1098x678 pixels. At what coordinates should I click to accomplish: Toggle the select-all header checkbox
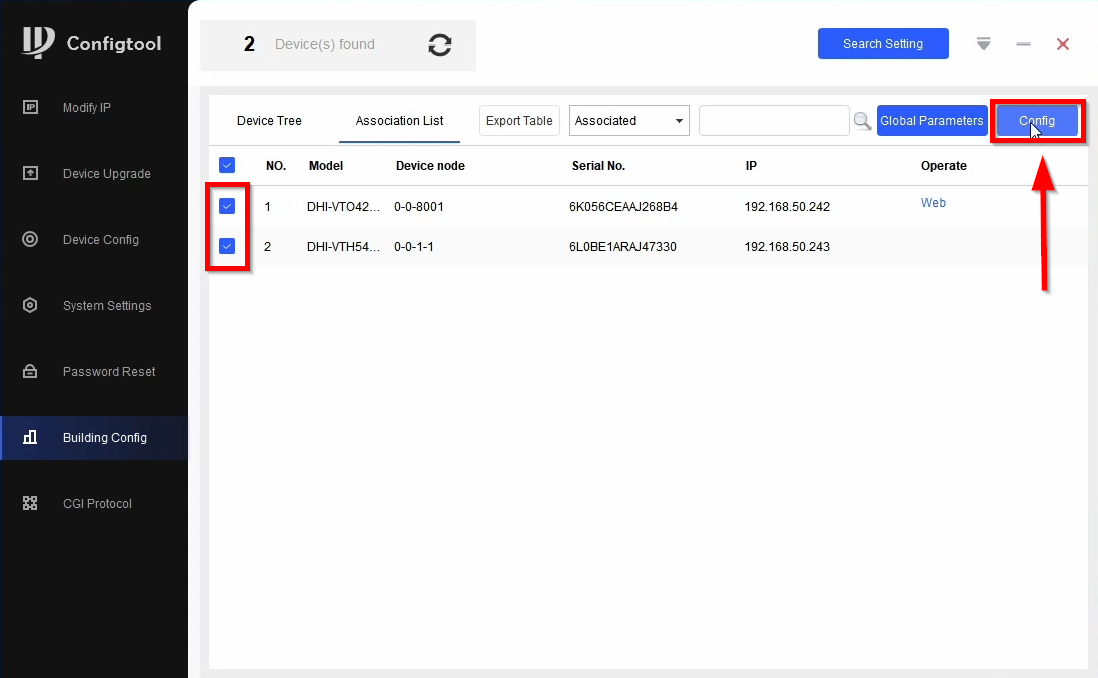tap(227, 165)
